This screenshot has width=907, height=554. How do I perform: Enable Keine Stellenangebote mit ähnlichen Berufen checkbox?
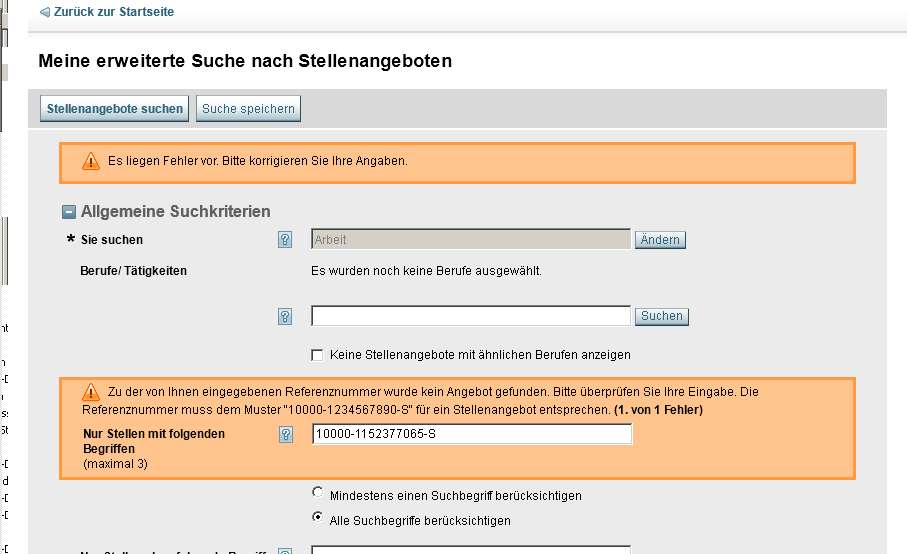[318, 355]
